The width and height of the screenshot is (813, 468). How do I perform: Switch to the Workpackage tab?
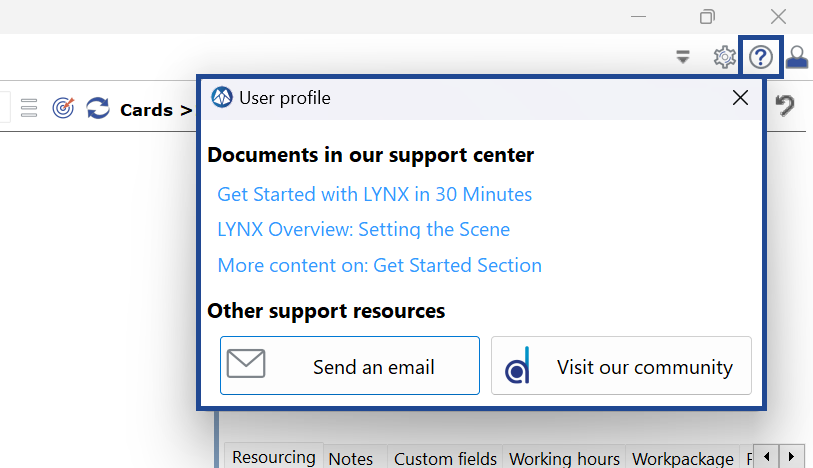pyautogui.click(x=682, y=458)
